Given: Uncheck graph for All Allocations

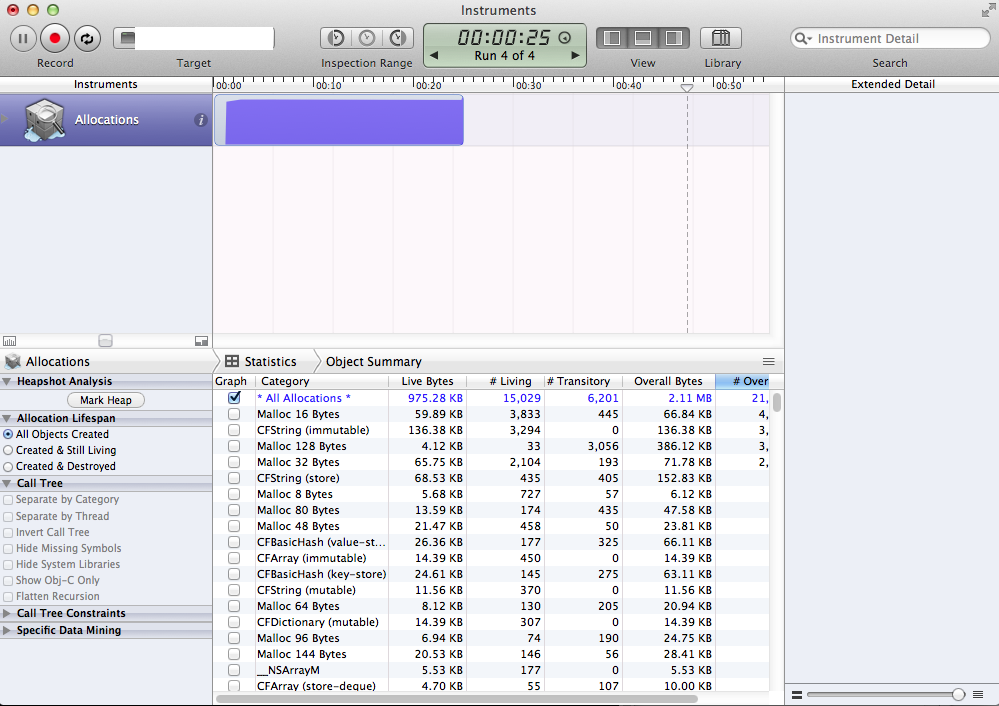Looking at the screenshot, I should (234, 398).
